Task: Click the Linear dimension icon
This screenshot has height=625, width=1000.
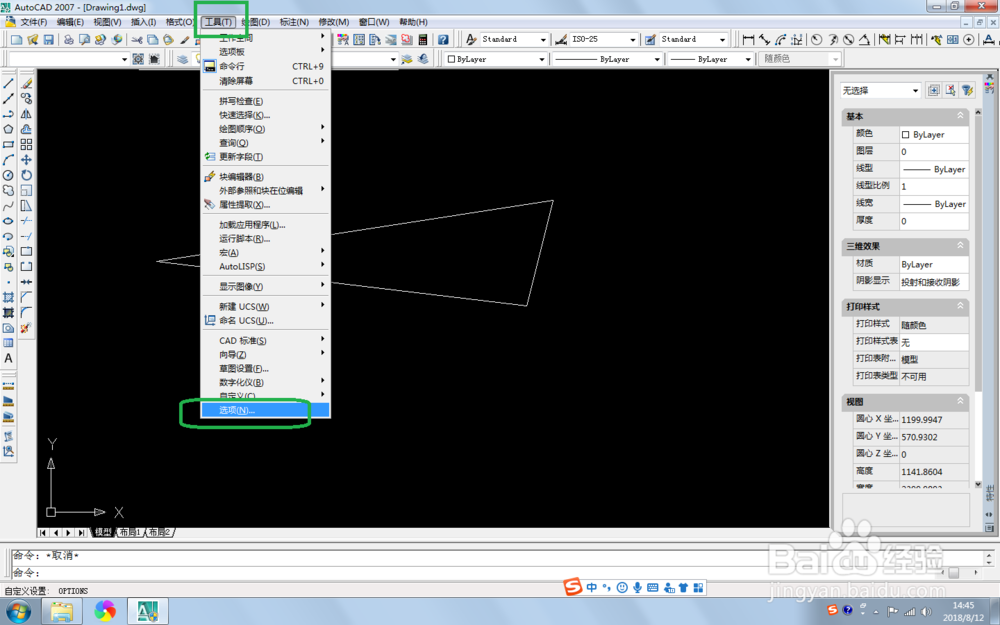Action: click(x=748, y=40)
